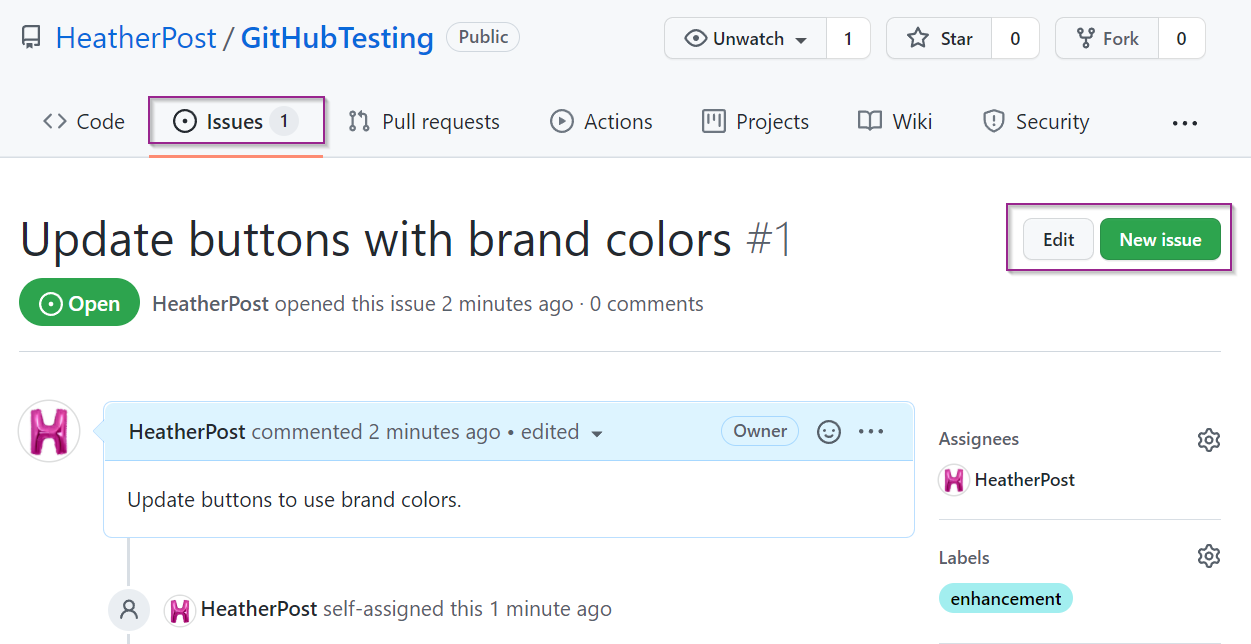
Task: Open the Assignees gear settings
Action: coord(1209,440)
